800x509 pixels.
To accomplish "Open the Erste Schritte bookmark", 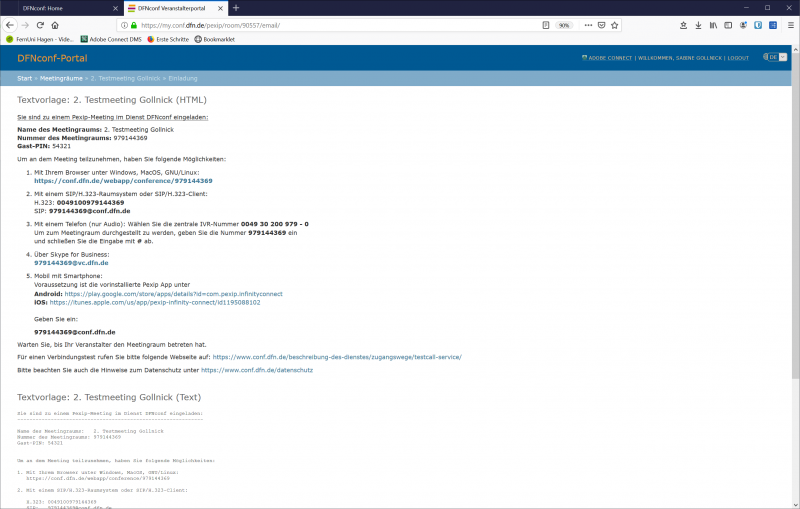I will 168,39.
